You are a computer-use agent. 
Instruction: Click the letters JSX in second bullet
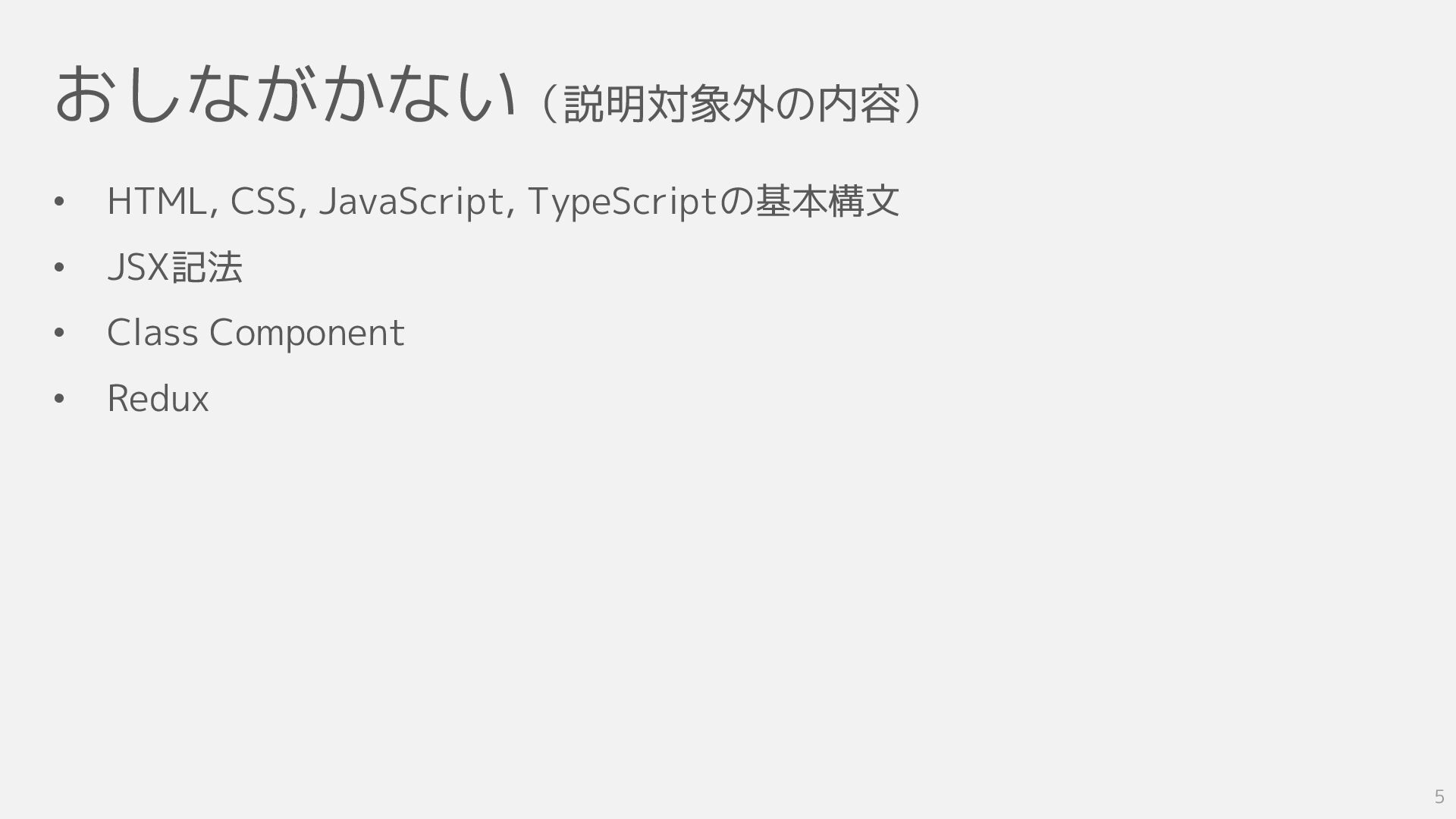pos(138,268)
